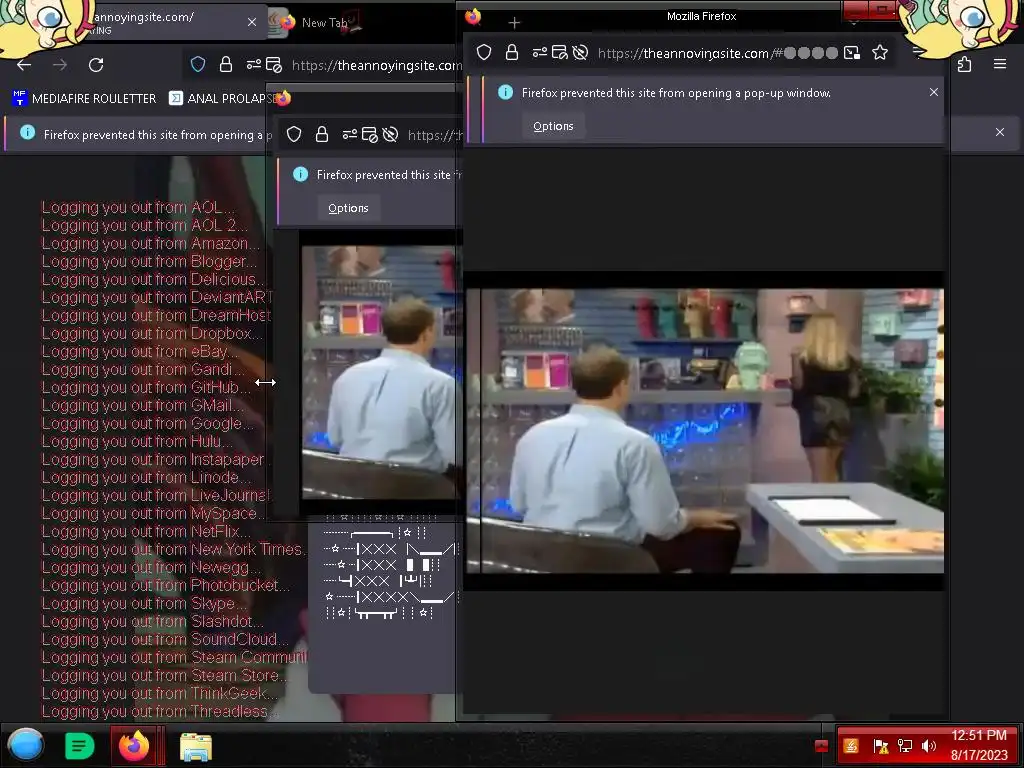Image resolution: width=1024 pixels, height=768 pixels.
Task: Click the video in the middle popup window
Action: click(382, 372)
